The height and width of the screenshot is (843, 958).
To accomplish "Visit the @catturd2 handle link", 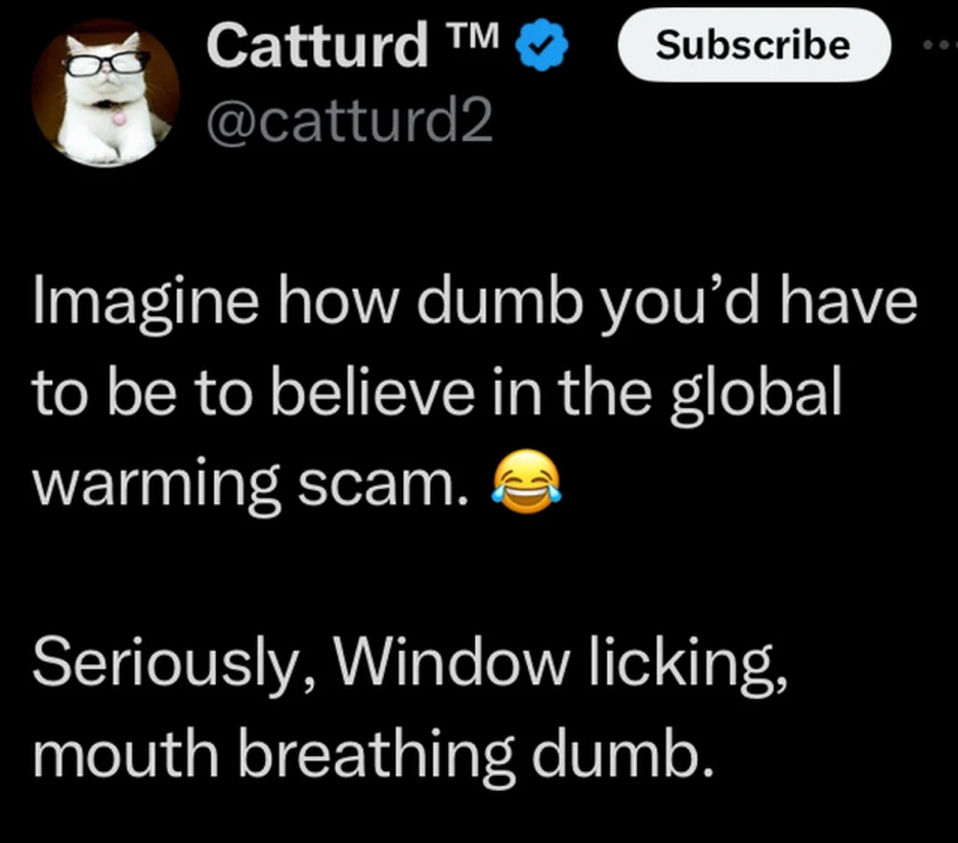I will (x=349, y=120).
